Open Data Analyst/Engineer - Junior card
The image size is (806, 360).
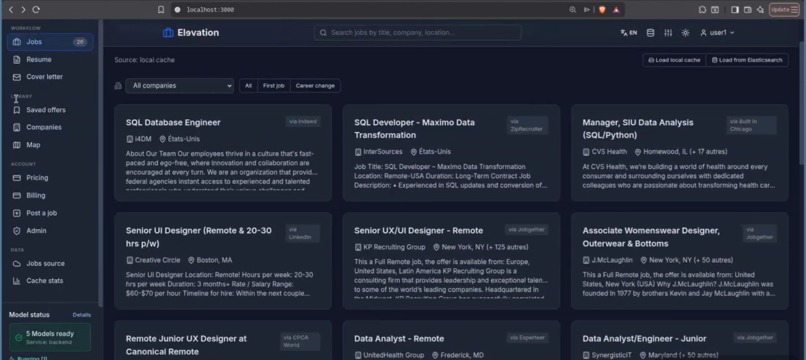680,340
